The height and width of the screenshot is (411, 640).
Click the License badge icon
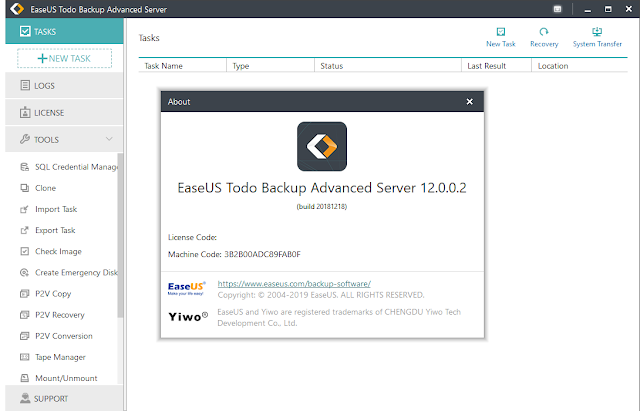click(x=25, y=112)
